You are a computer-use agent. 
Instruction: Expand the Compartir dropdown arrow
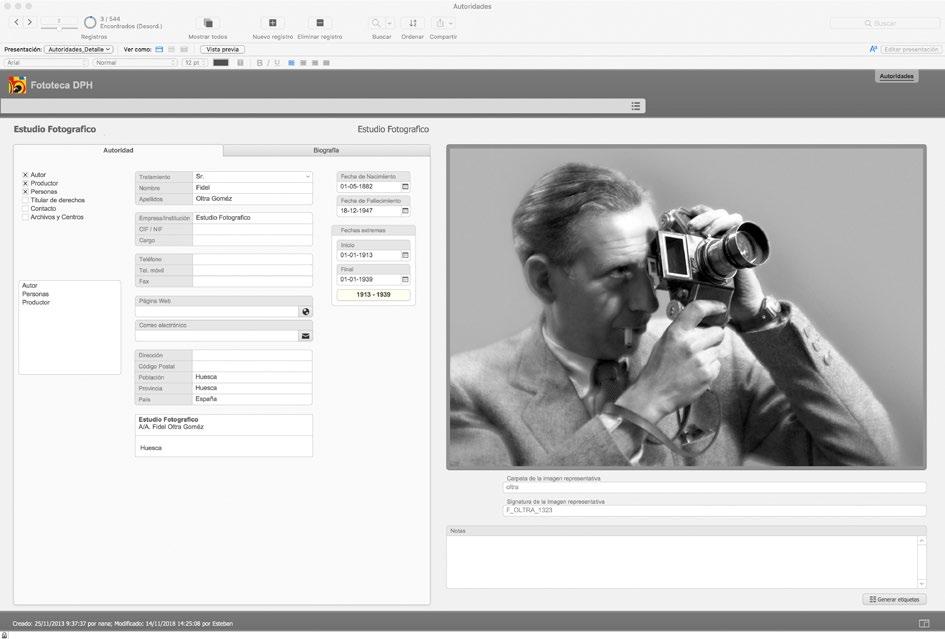tap(451, 23)
